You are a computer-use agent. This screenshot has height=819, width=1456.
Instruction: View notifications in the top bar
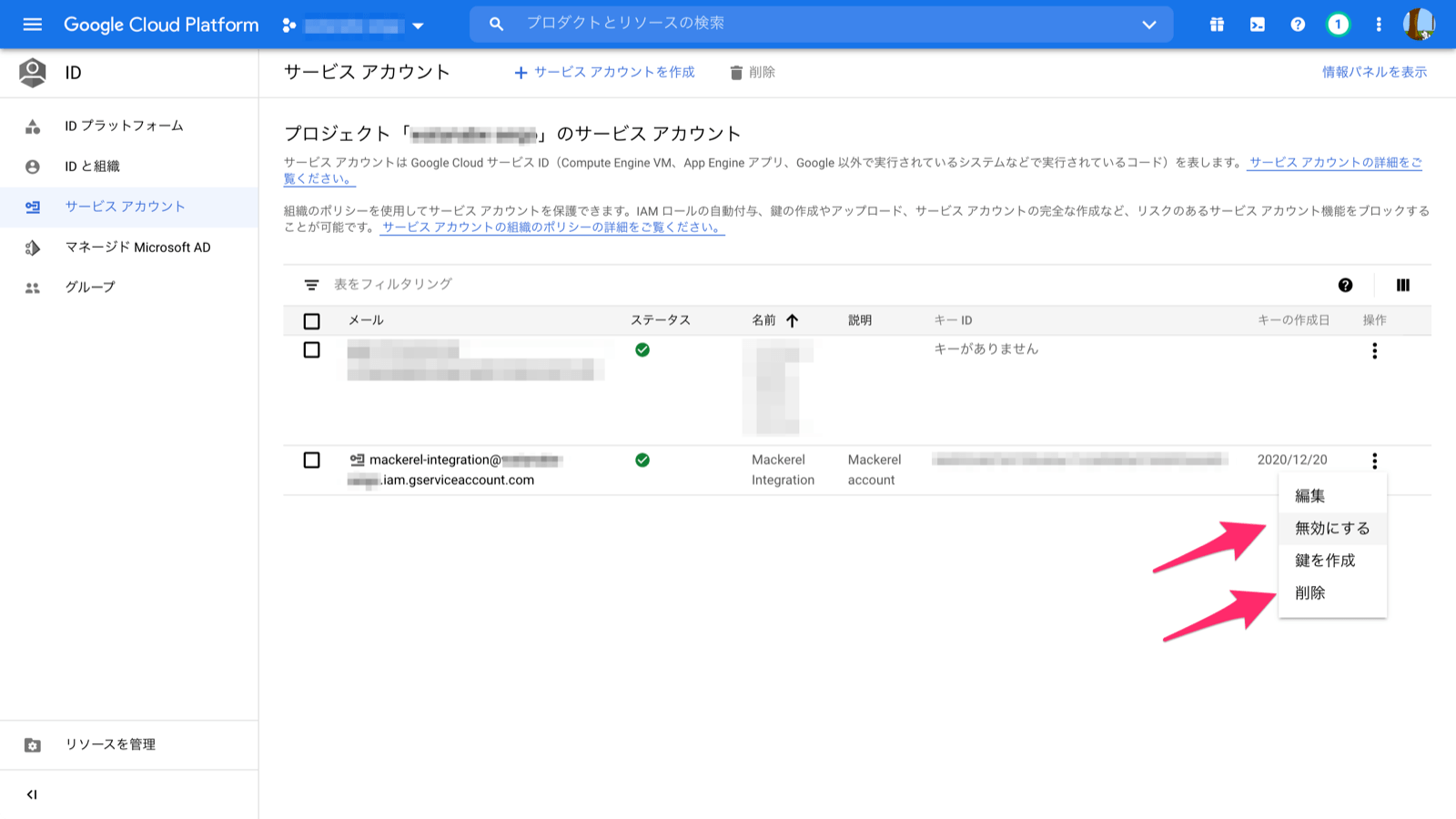(1338, 25)
